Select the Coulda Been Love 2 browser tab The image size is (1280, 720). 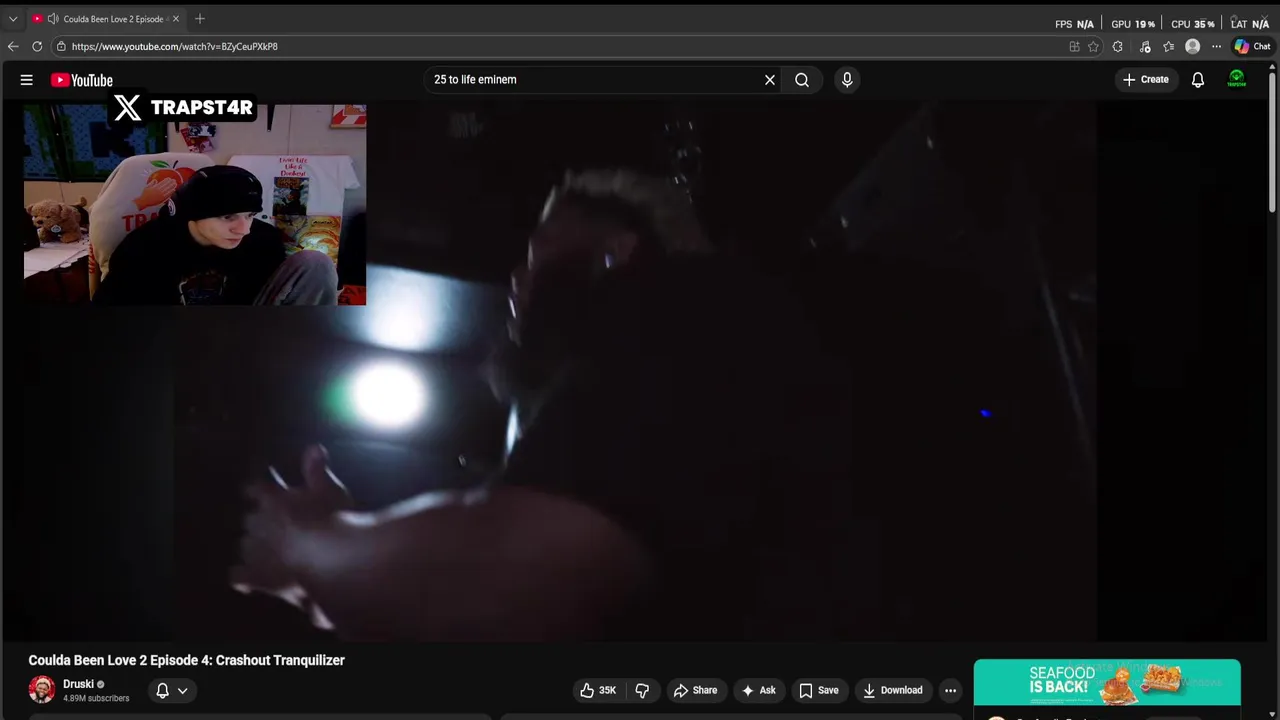tap(105, 19)
